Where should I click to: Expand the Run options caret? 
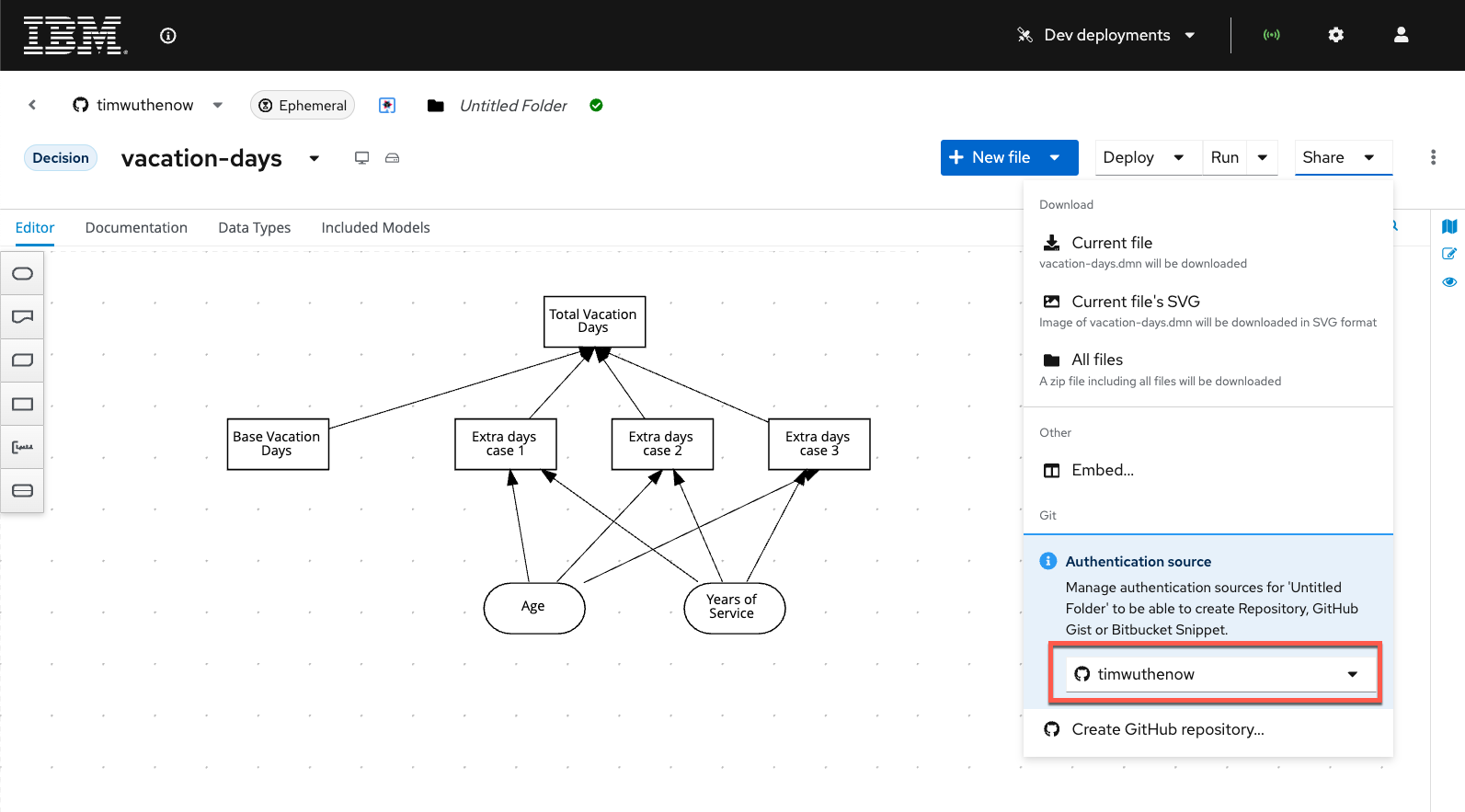click(x=1263, y=157)
